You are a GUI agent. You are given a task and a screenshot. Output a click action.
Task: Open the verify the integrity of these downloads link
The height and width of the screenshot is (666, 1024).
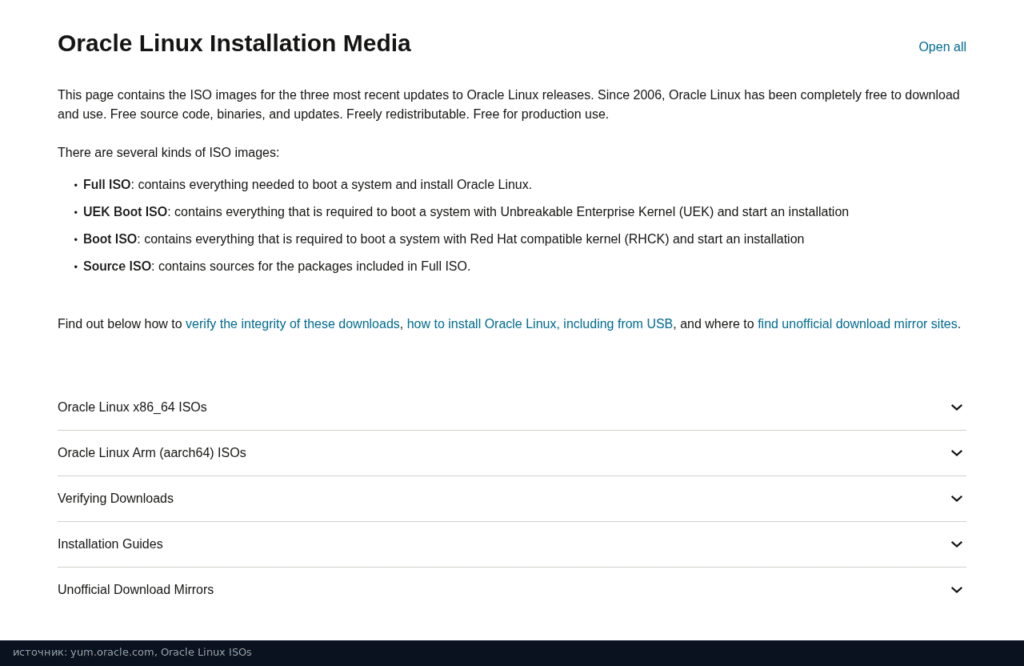pyautogui.click(x=292, y=324)
